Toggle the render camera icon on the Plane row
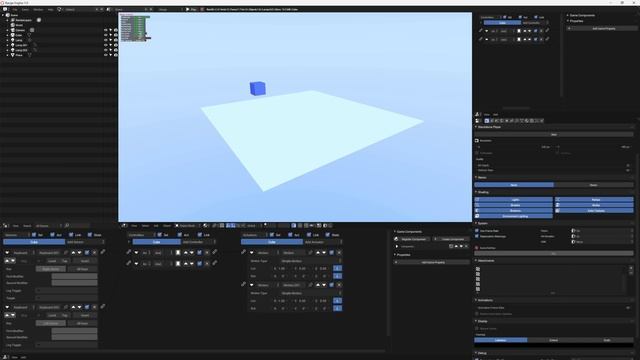The width and height of the screenshot is (640, 360). tap(116, 55)
